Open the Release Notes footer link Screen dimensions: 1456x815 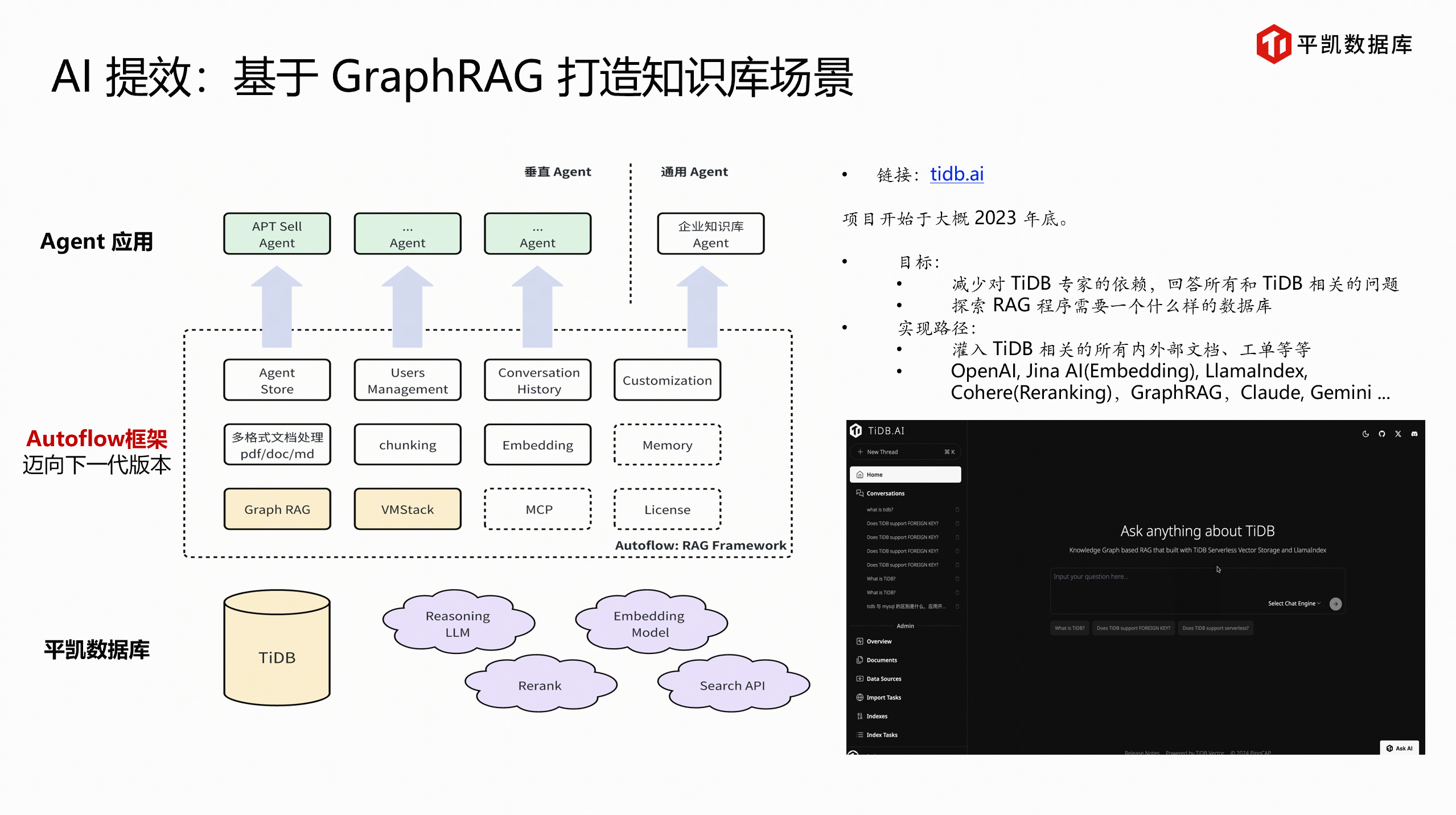[1141, 752]
